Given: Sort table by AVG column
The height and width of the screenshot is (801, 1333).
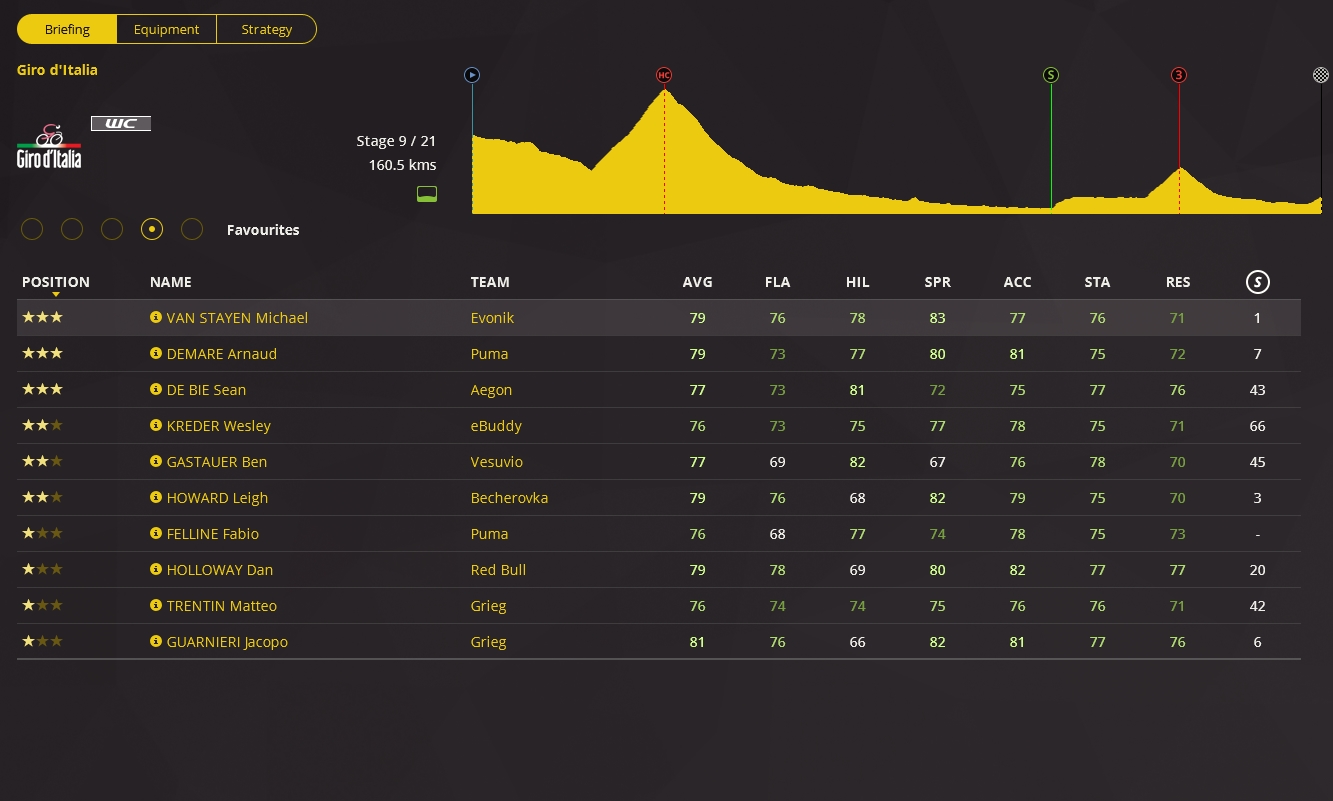Looking at the screenshot, I should click(x=697, y=282).
